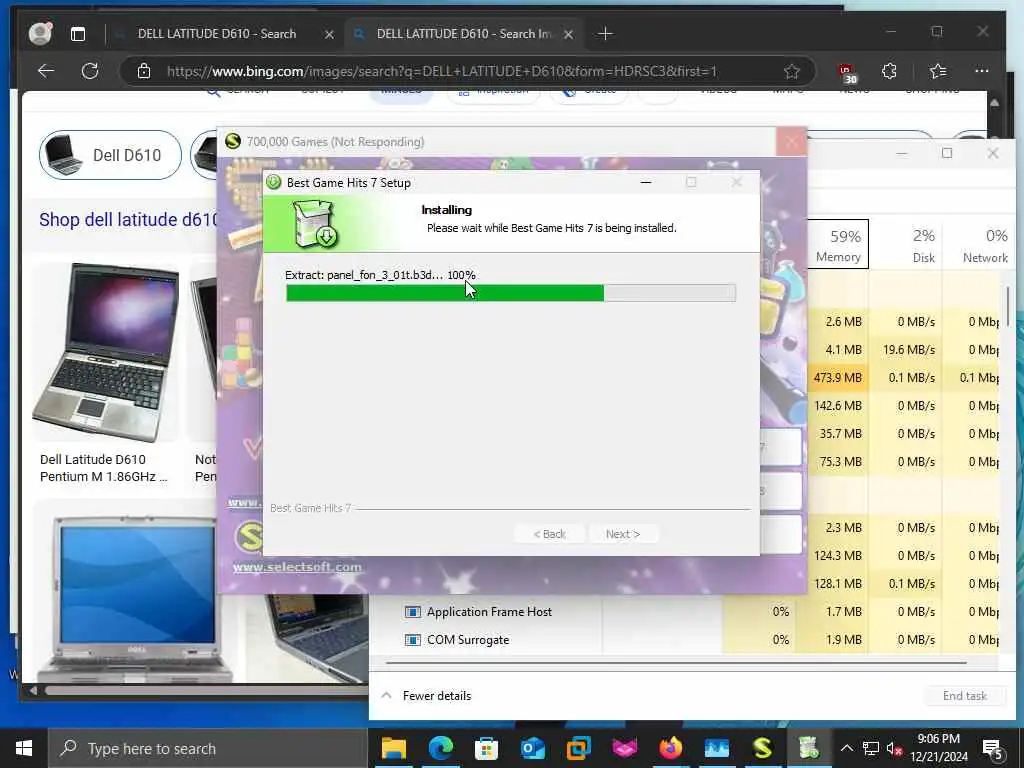The height and width of the screenshot is (768, 1024).
Task: Click the Best Game Hits 7 Setup title icon
Action: [x=274, y=182]
